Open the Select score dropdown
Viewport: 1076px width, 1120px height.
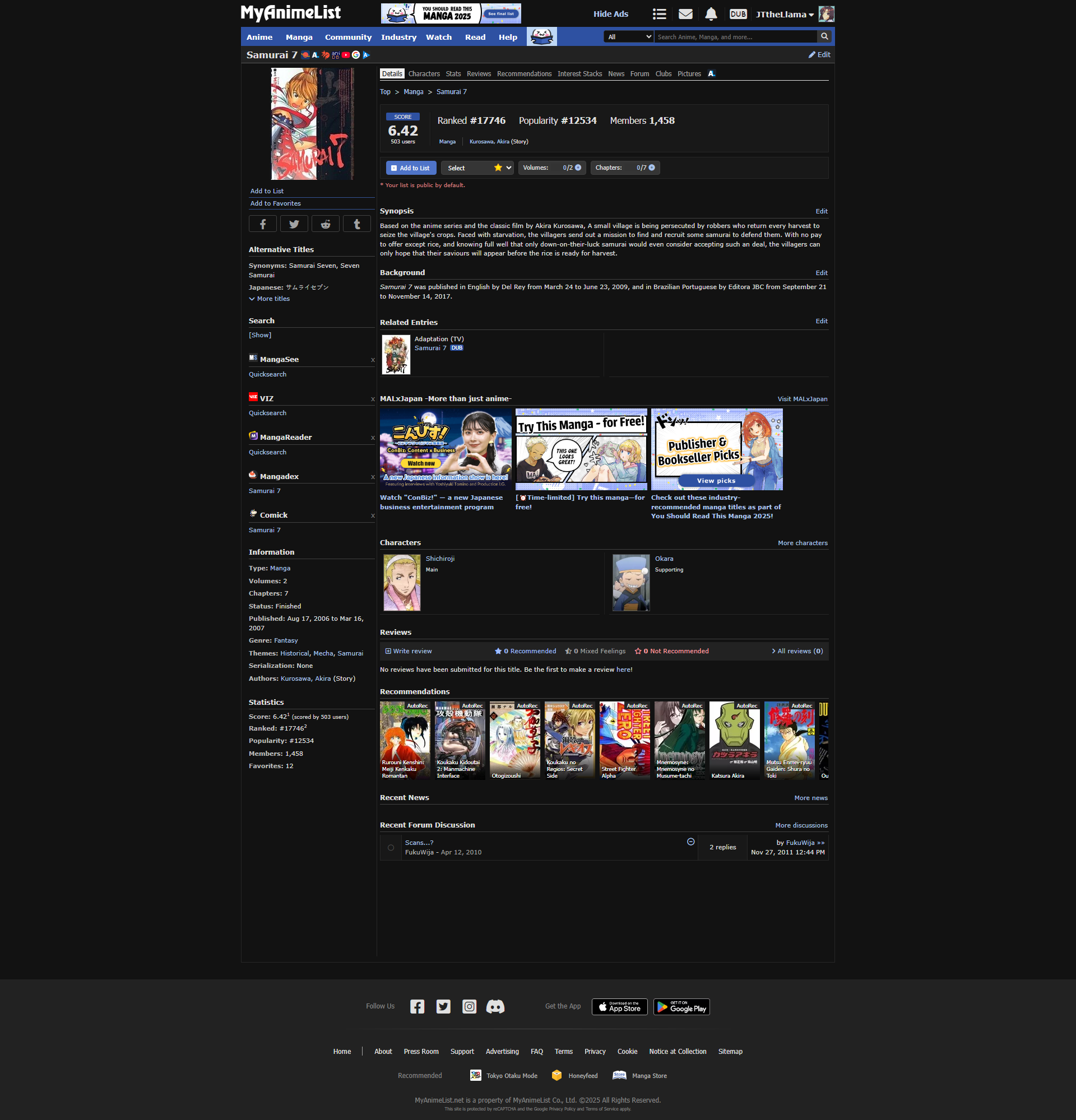[476, 168]
